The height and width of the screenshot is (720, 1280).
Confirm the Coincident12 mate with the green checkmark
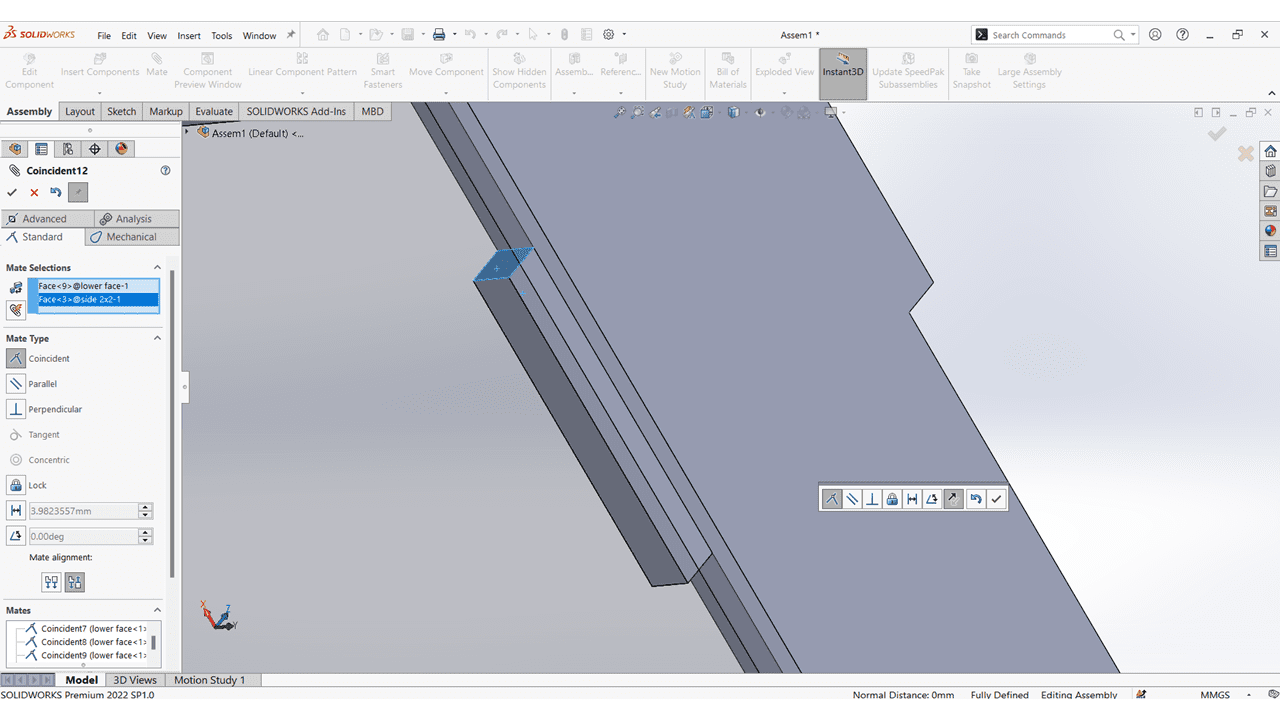tap(12, 192)
